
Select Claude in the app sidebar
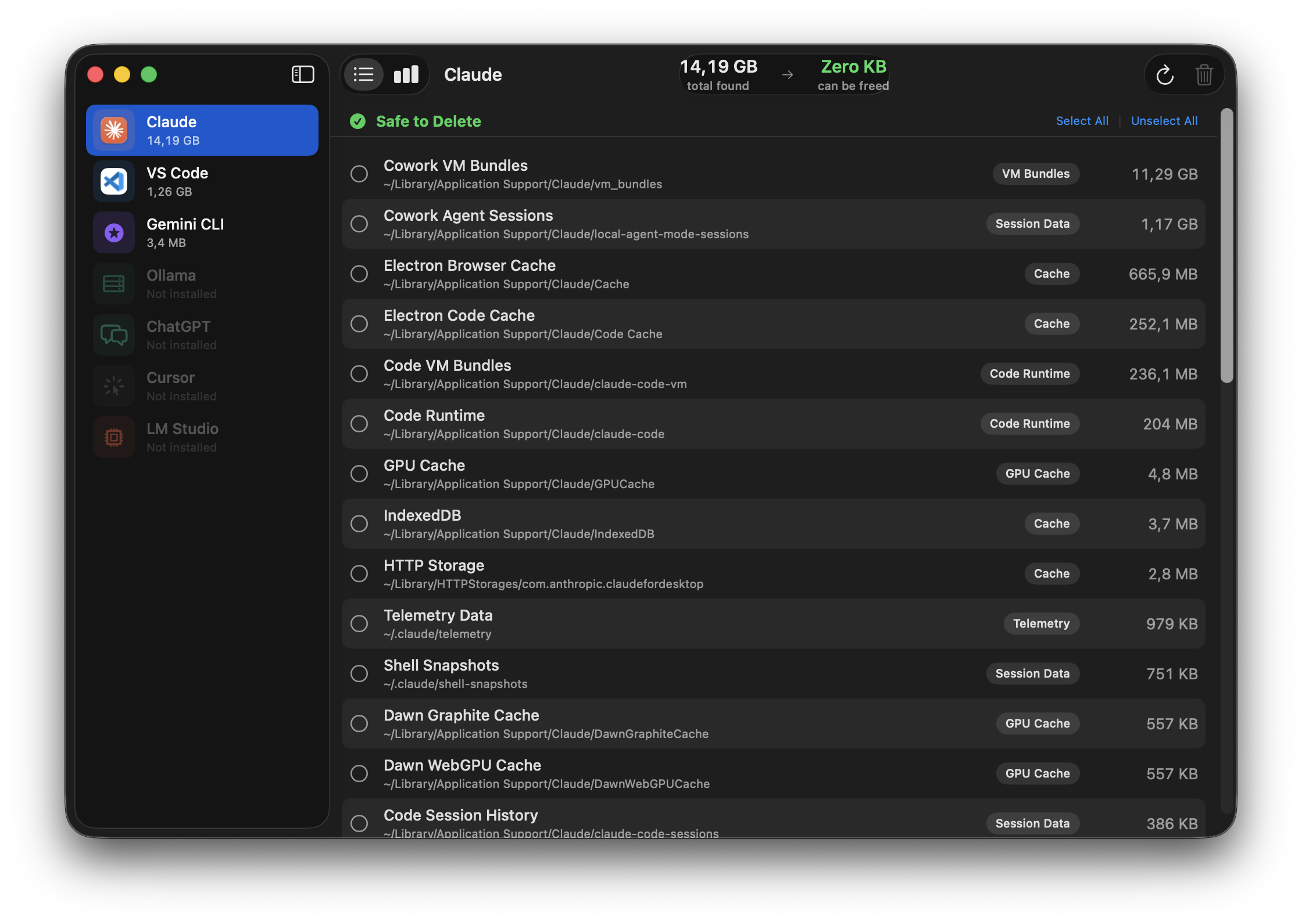pyautogui.click(x=202, y=130)
